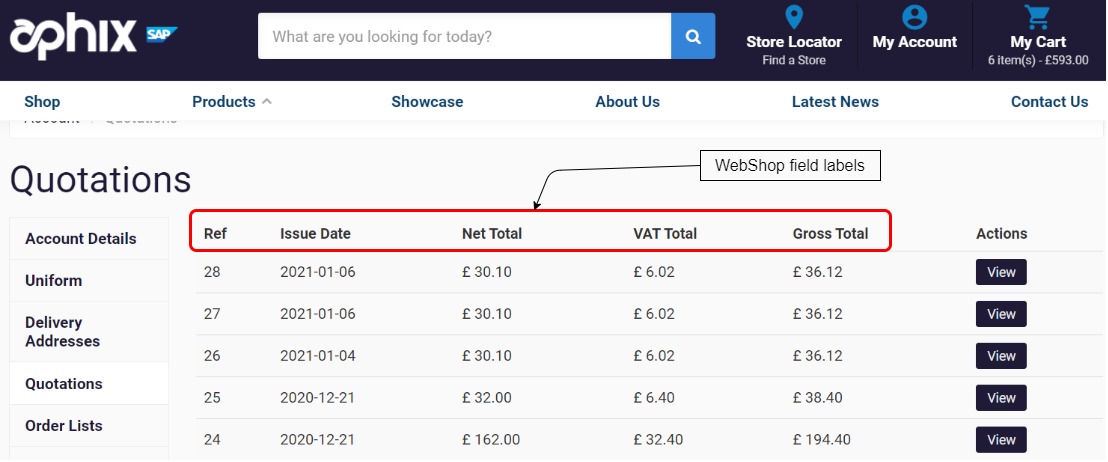Open Order Lists in the sidebar
Viewport: 1108px width, 462px height.
(x=64, y=426)
